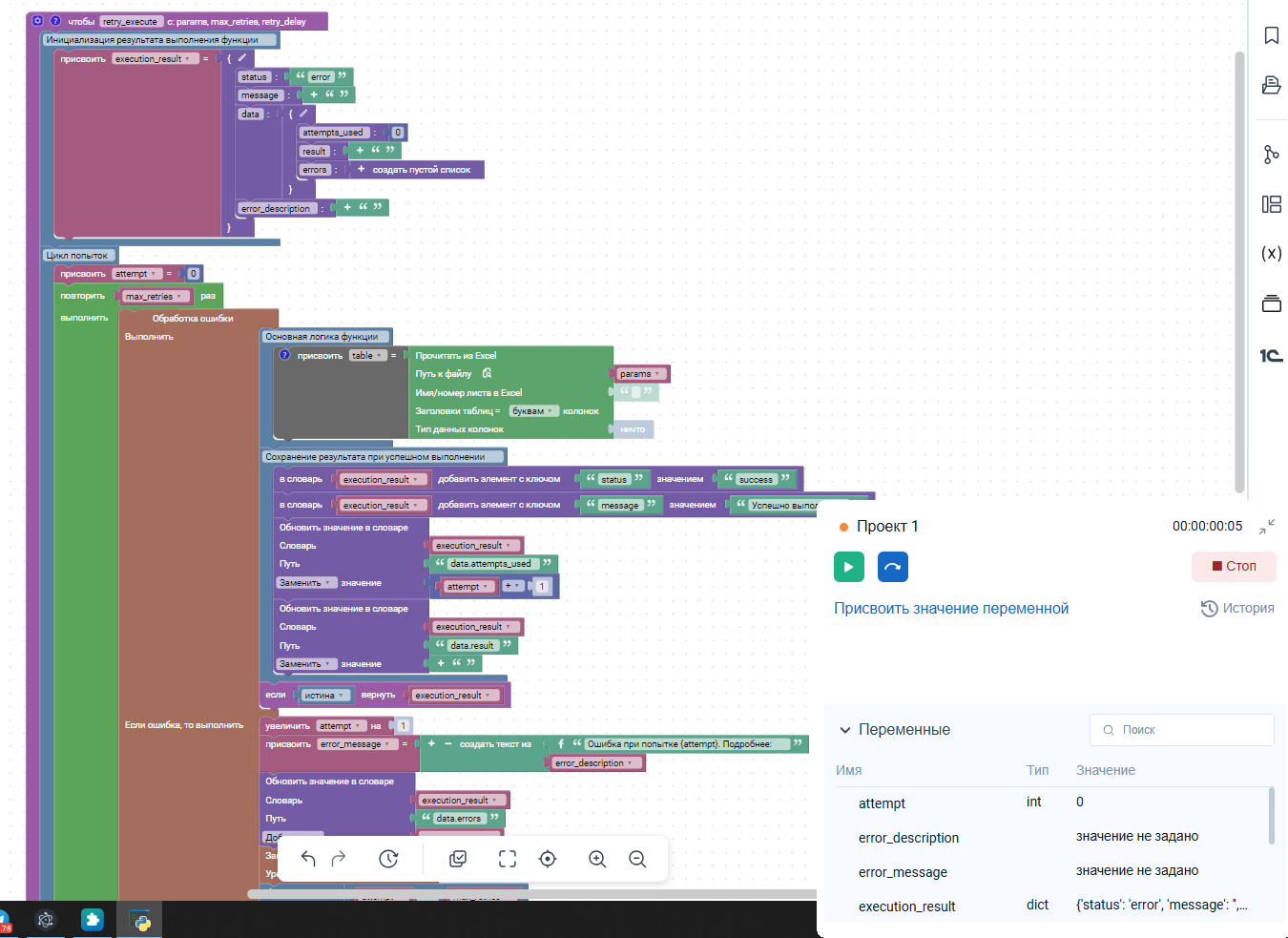Viewport: 1288px width, 938px height.
Task: Zoom in on the block canvas
Action: click(x=597, y=859)
